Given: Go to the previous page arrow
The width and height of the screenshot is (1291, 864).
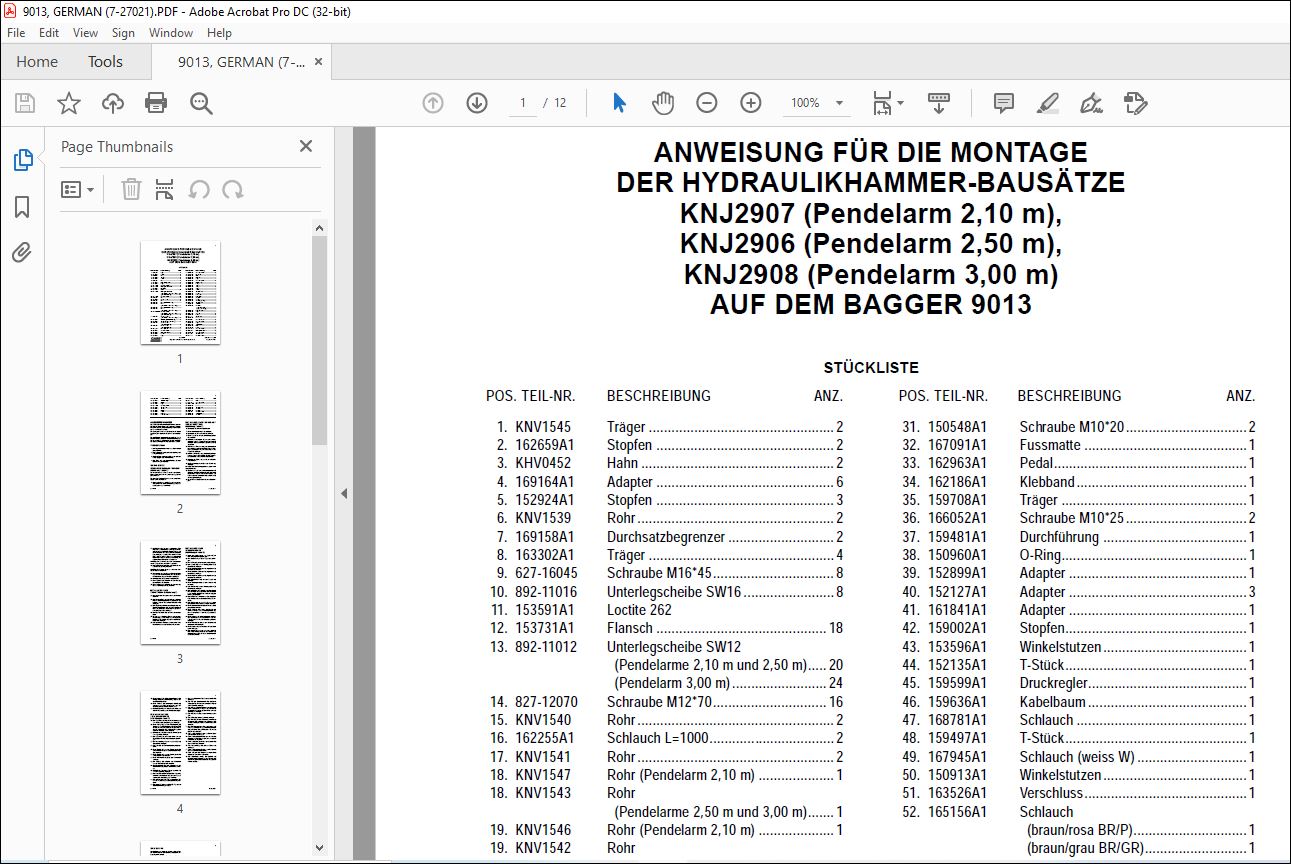Looking at the screenshot, I should [433, 103].
